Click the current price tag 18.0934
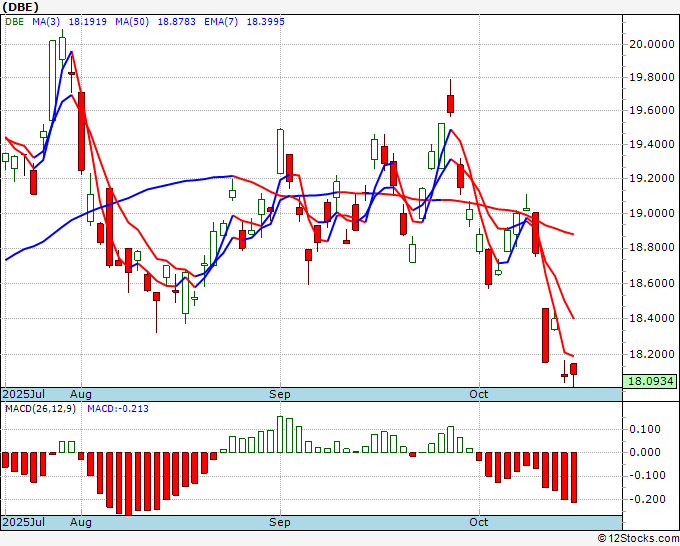 (x=650, y=381)
